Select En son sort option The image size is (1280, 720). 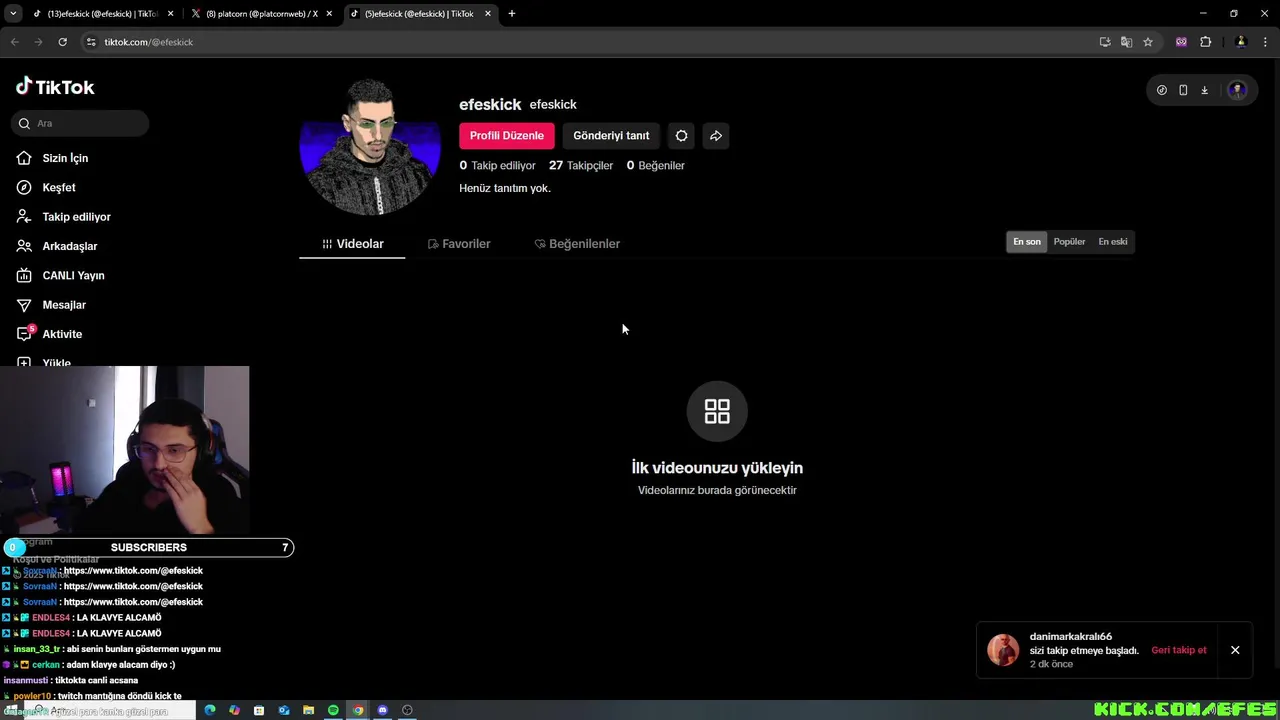1027,242
